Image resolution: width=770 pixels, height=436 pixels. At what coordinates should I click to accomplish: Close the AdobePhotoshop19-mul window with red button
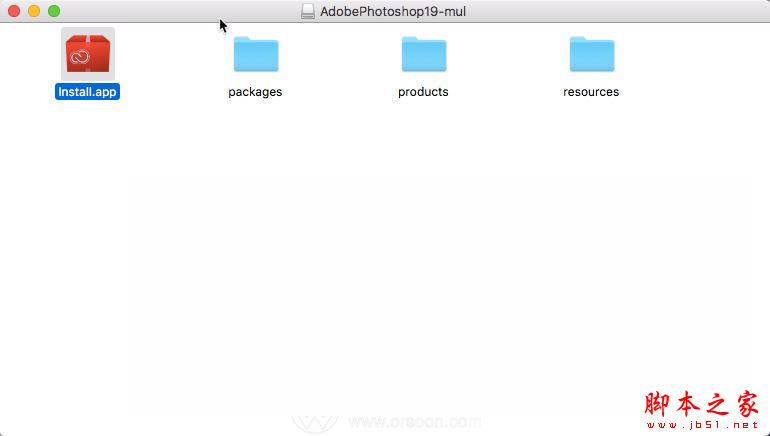coord(14,11)
